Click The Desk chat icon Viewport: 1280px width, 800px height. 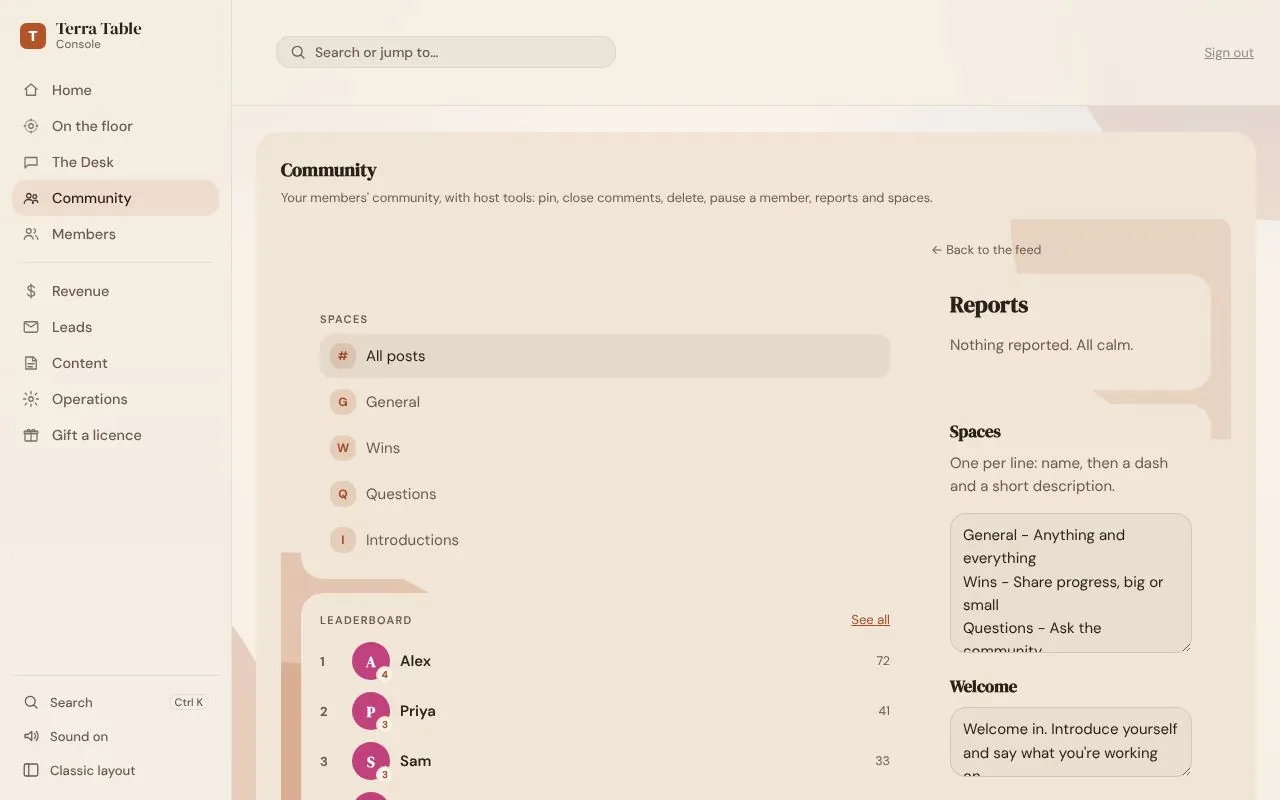(31, 162)
